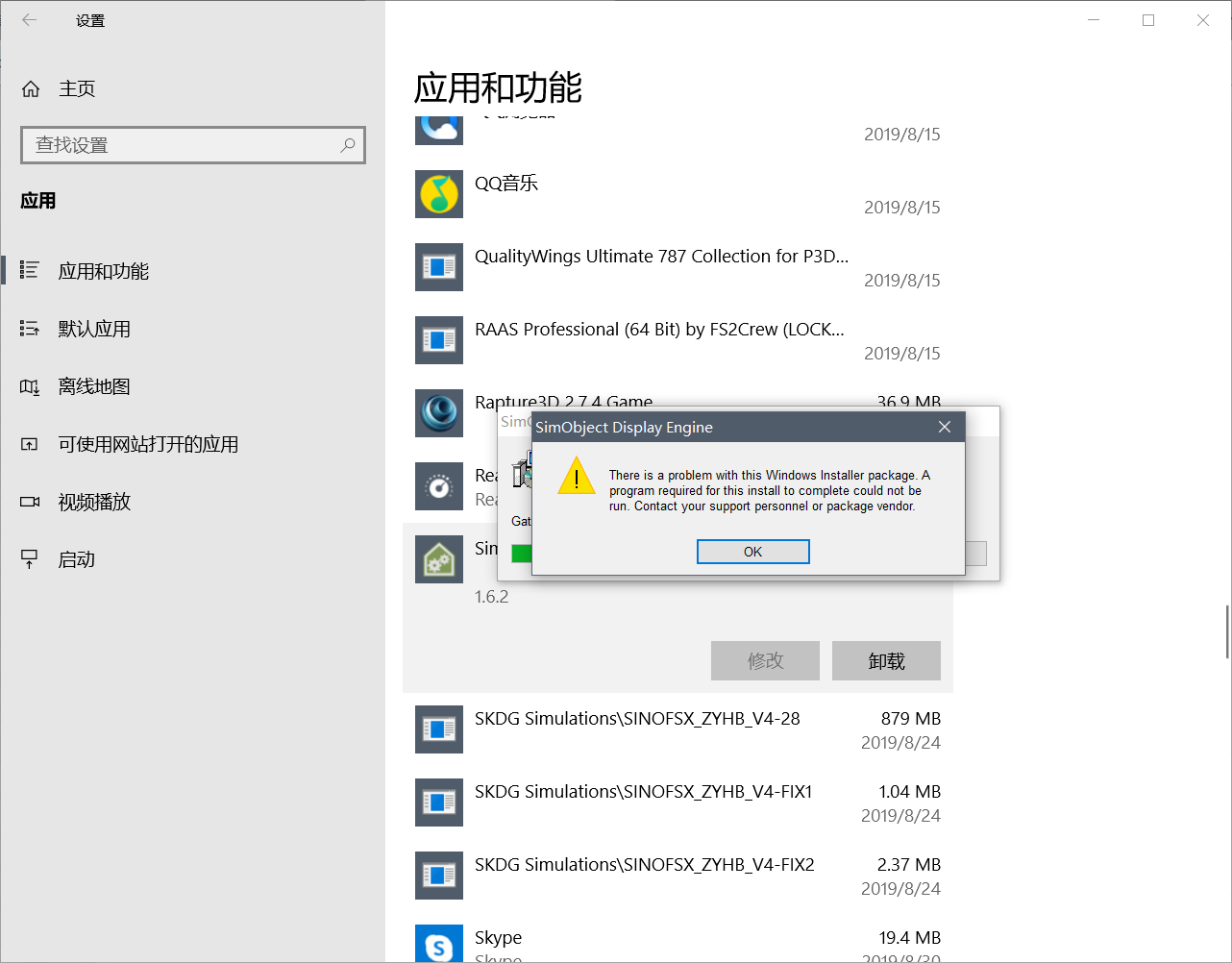The image size is (1232, 963).
Task: Click the camera icon beside 视频播放
Action: (x=30, y=502)
